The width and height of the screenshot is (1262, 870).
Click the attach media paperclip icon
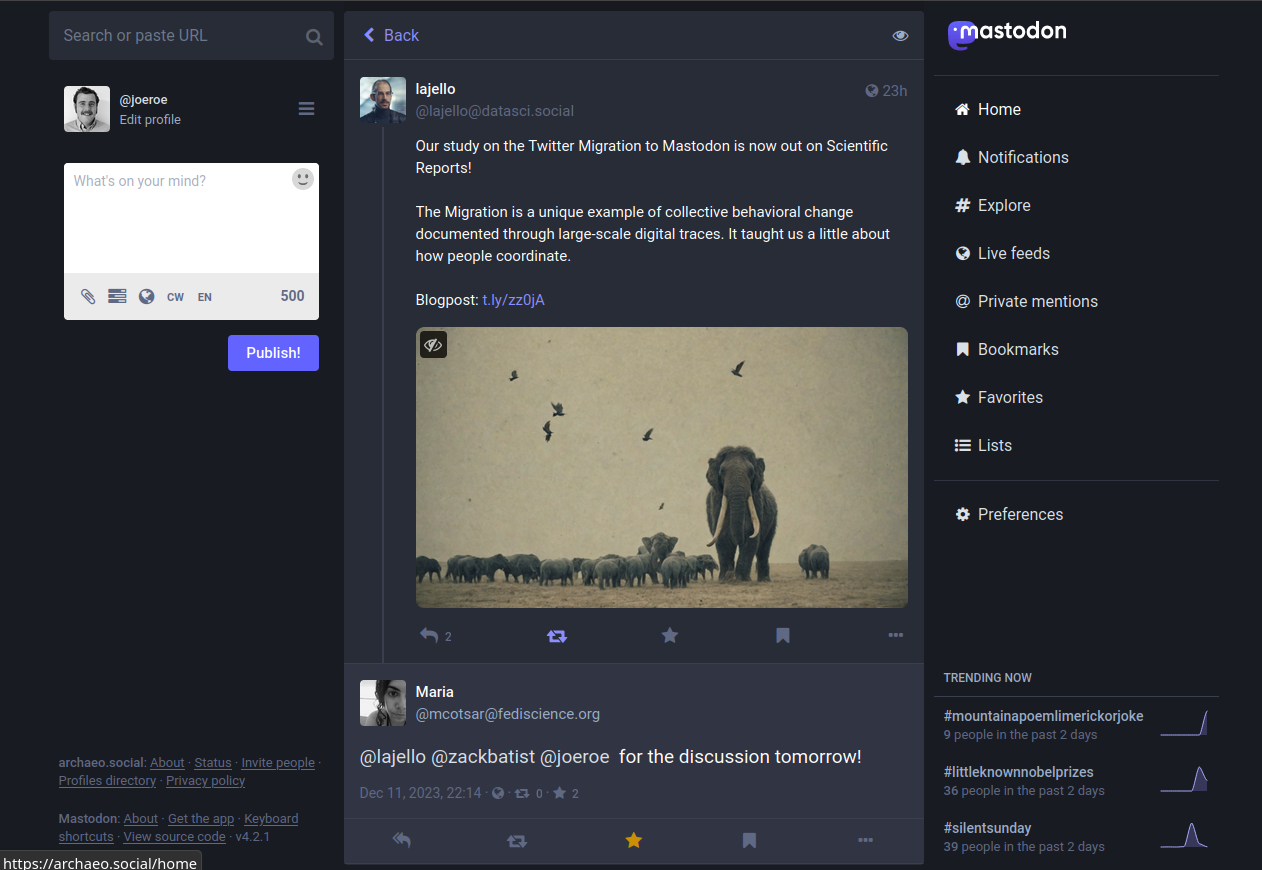coord(88,296)
